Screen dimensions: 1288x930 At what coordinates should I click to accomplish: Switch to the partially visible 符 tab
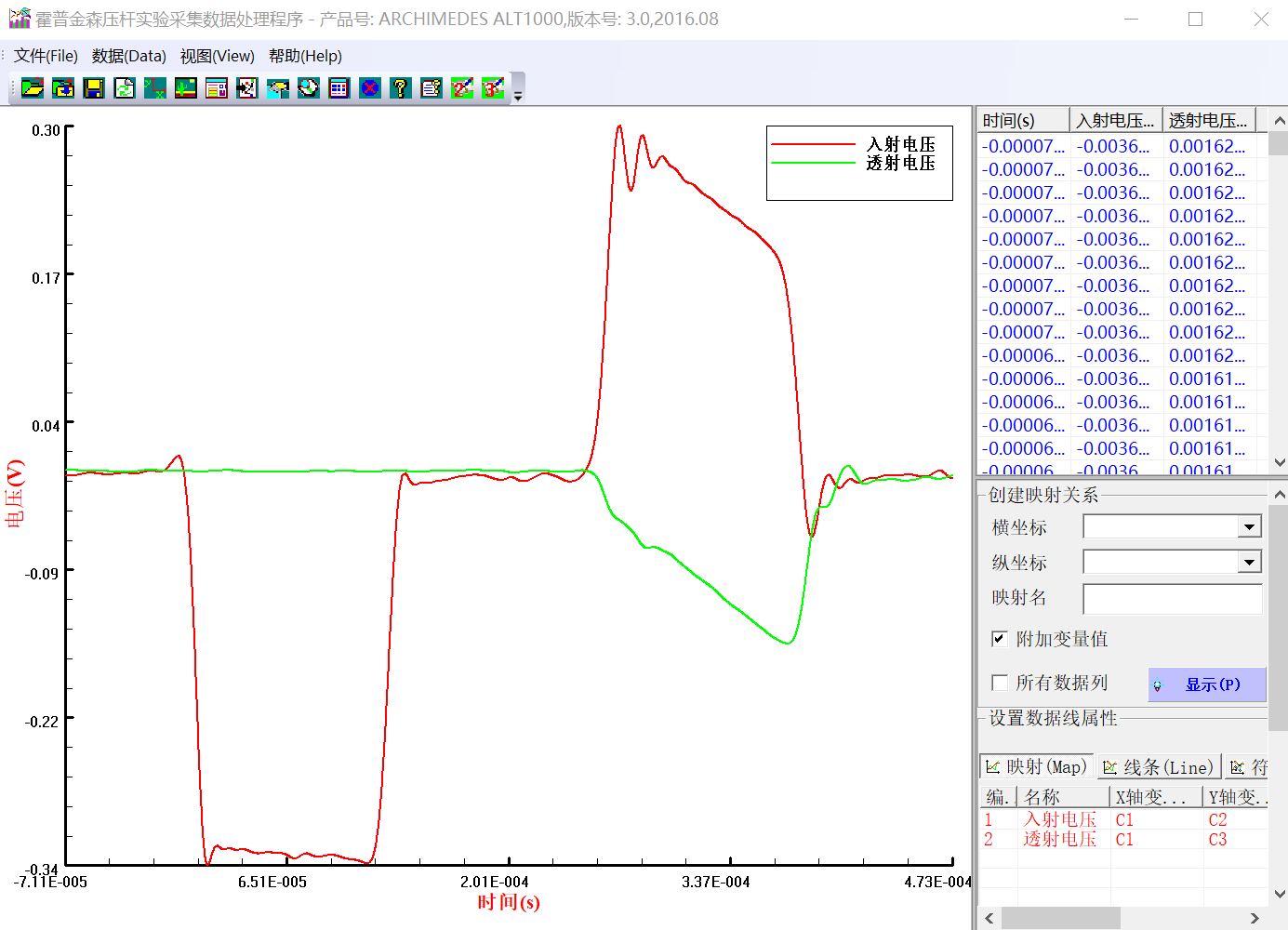pyautogui.click(x=1247, y=767)
